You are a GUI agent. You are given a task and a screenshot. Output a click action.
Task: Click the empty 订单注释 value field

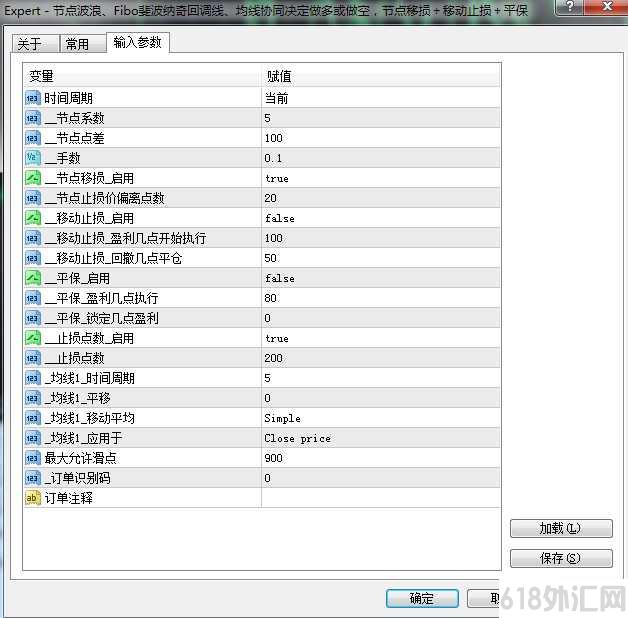(x=381, y=498)
